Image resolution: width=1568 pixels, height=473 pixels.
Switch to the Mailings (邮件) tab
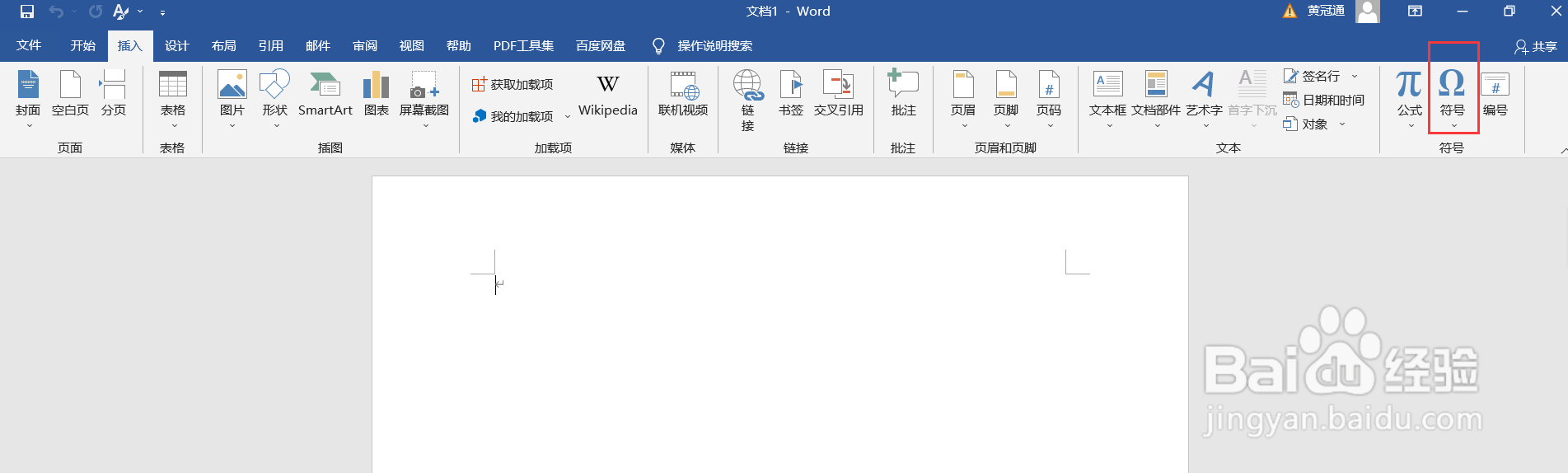pos(317,46)
